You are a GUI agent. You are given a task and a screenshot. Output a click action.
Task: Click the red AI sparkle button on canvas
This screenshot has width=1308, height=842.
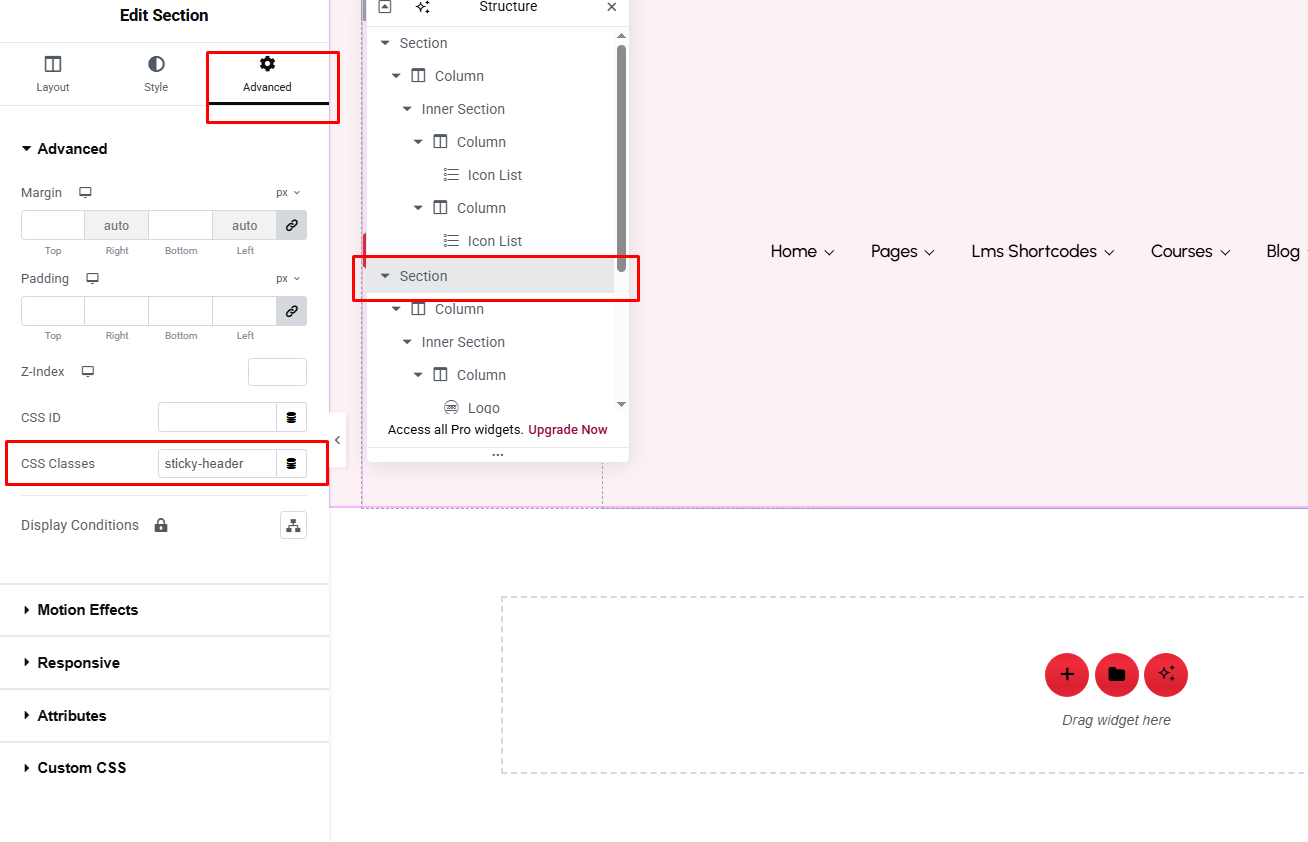1166,675
